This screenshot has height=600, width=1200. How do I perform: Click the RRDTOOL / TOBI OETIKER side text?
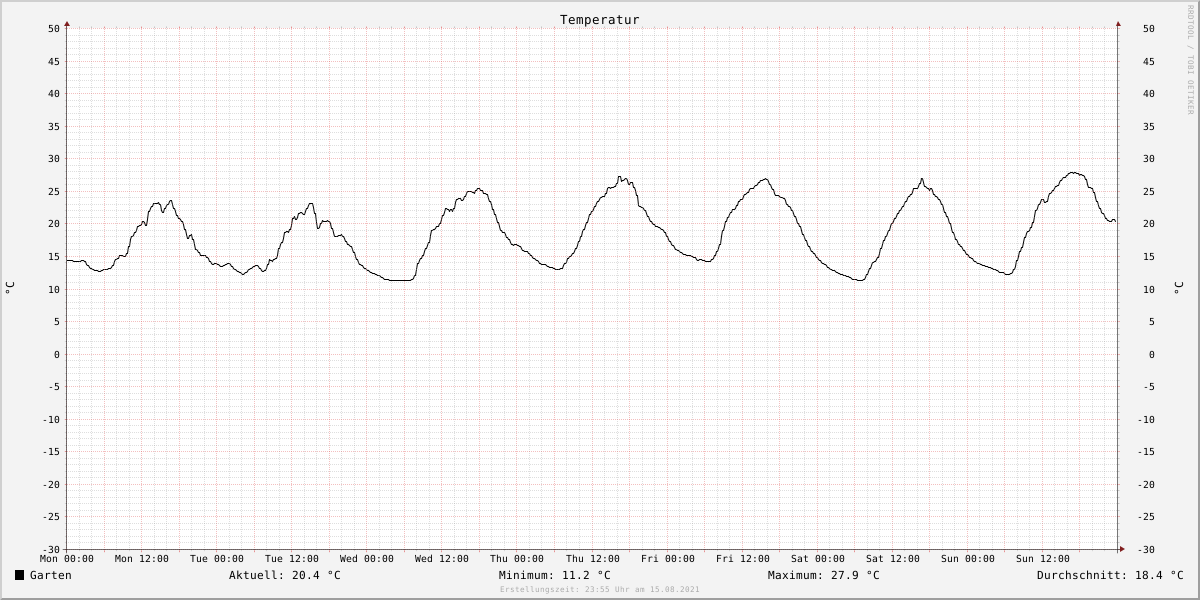pos(1190,59)
